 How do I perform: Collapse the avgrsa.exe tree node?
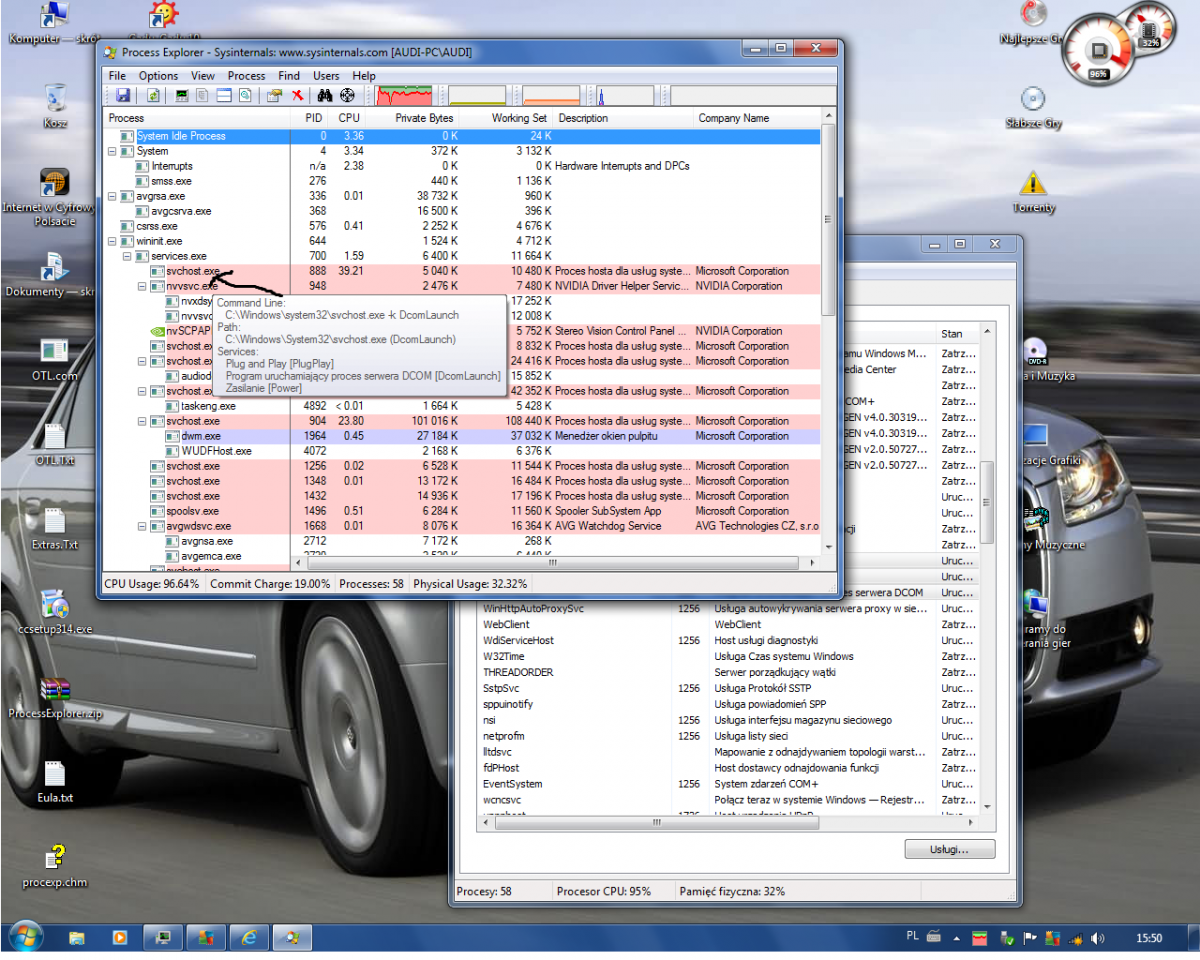click(x=112, y=196)
